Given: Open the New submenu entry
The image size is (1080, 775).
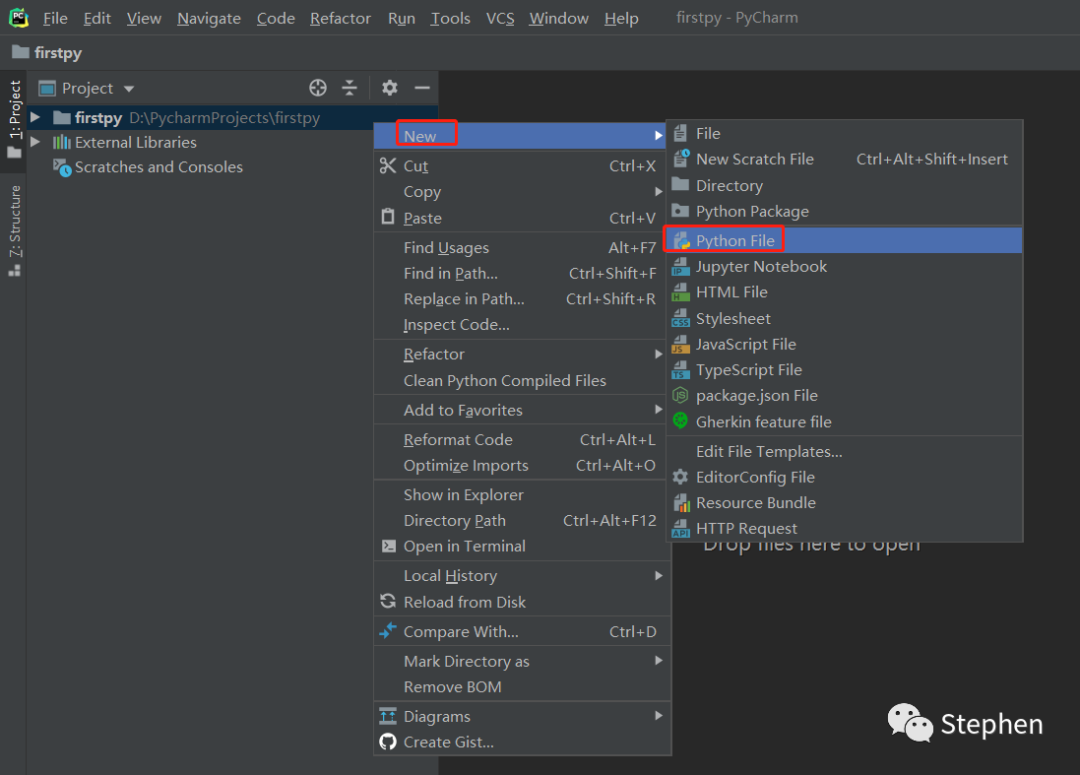Looking at the screenshot, I should [x=522, y=136].
